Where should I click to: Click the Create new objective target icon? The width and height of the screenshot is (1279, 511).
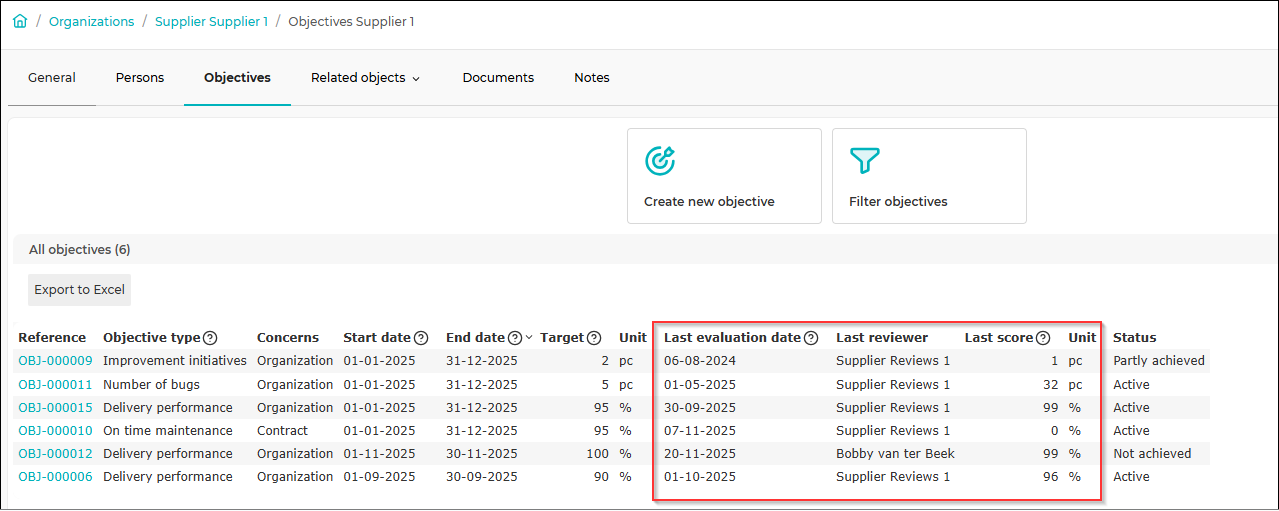(660, 161)
